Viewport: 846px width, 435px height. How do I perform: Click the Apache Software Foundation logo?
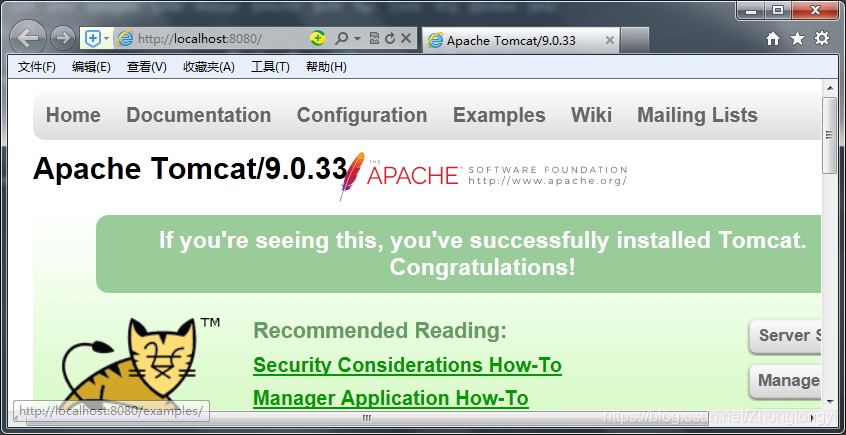click(483, 176)
